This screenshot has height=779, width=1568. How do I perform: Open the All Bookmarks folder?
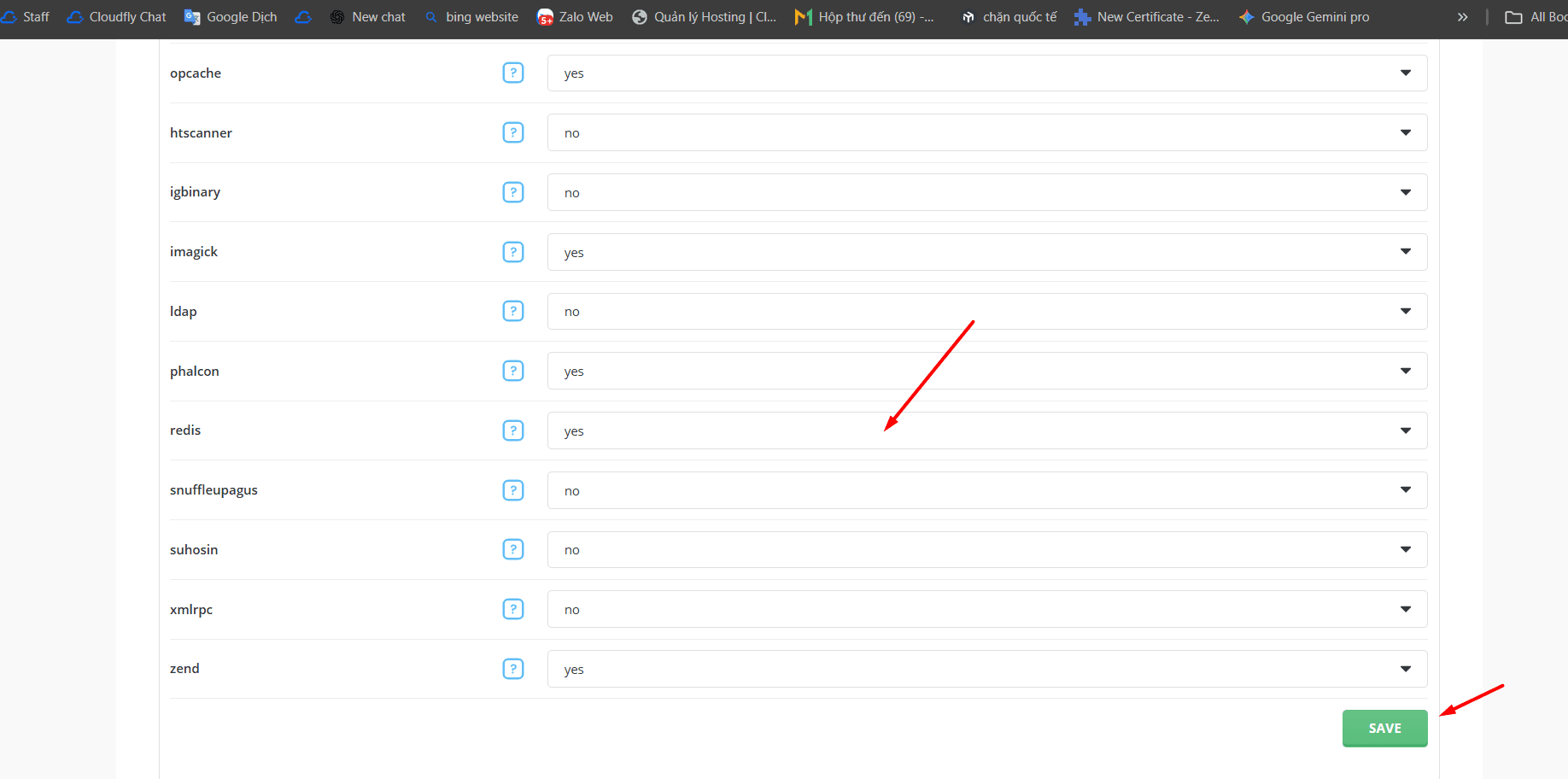(1536, 17)
